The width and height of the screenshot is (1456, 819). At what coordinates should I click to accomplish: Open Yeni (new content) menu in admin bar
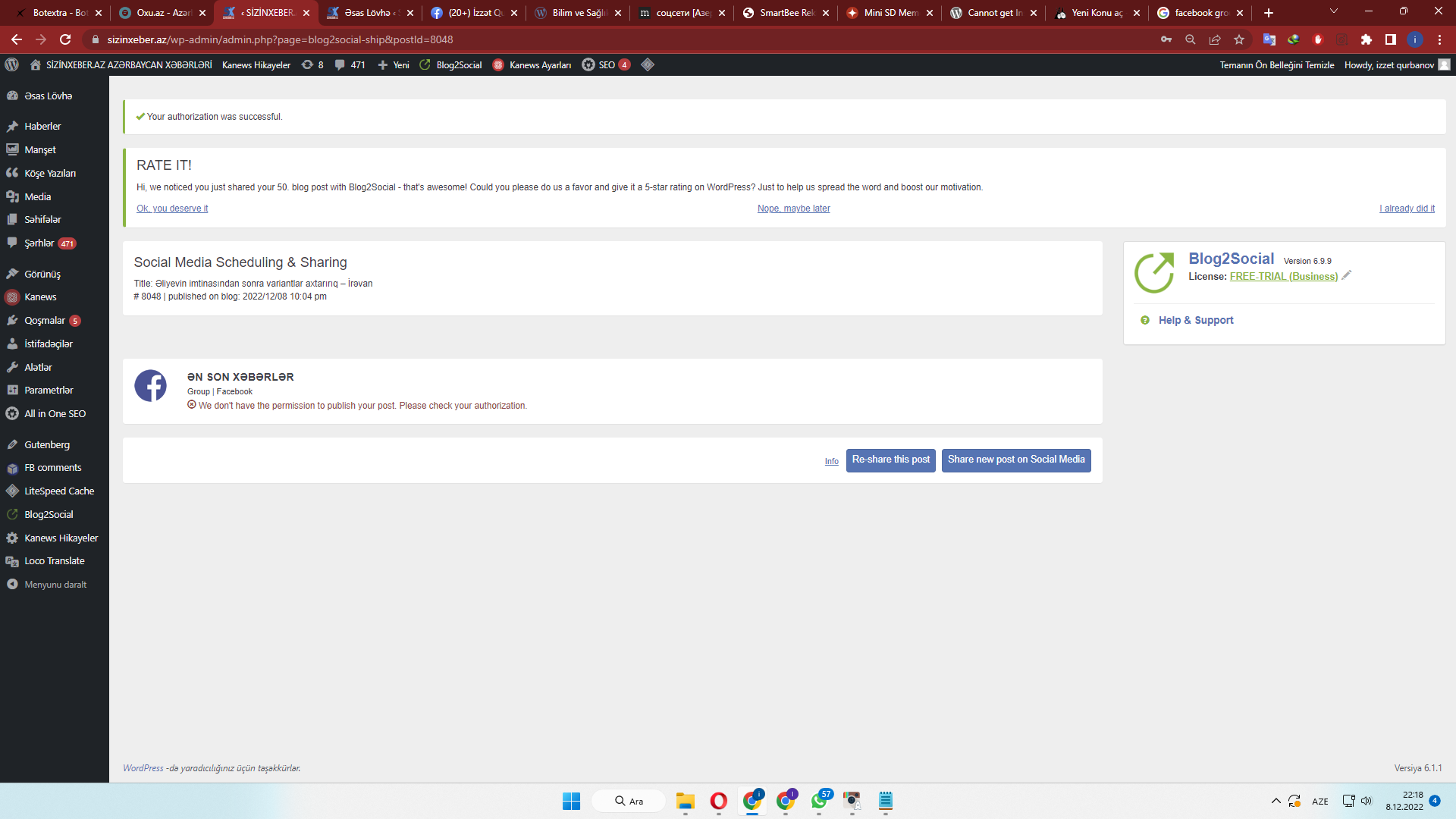(394, 64)
